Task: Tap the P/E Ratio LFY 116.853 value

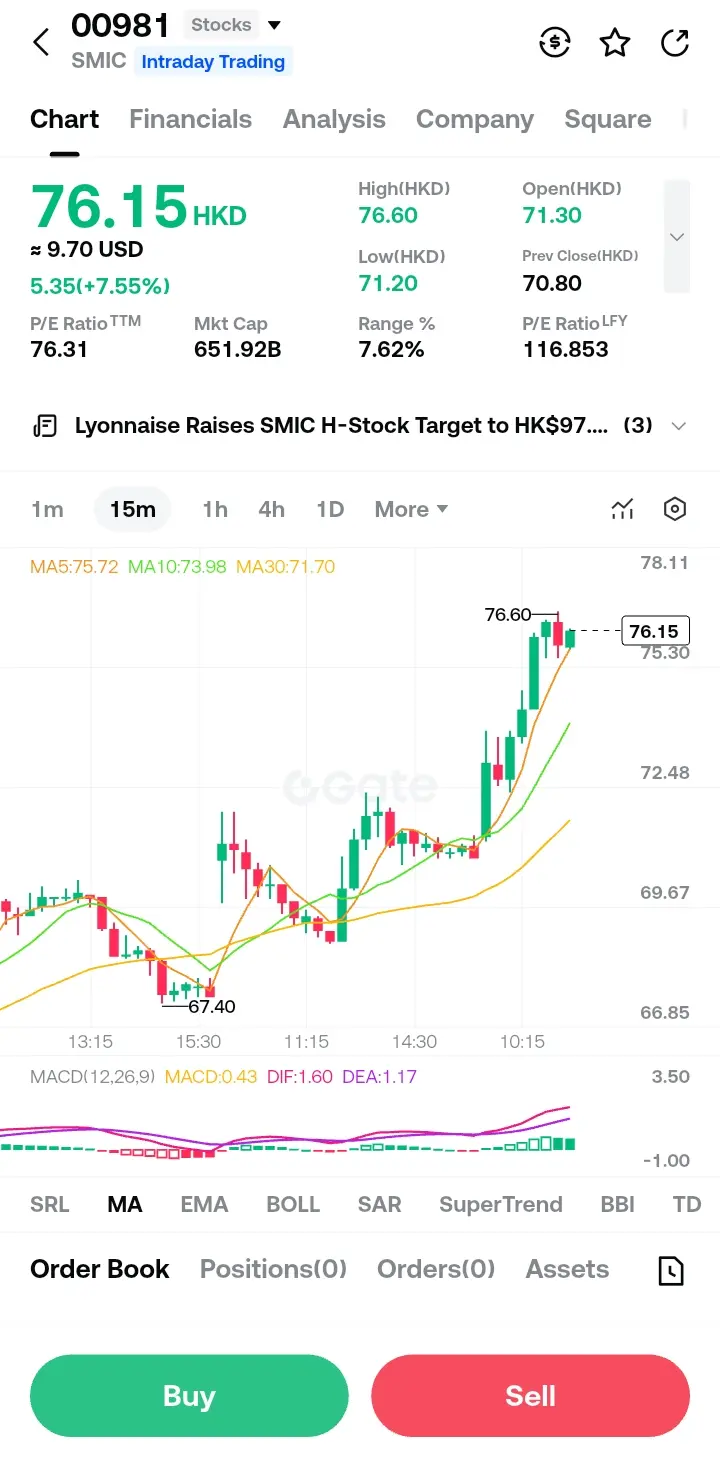Action: tap(566, 349)
